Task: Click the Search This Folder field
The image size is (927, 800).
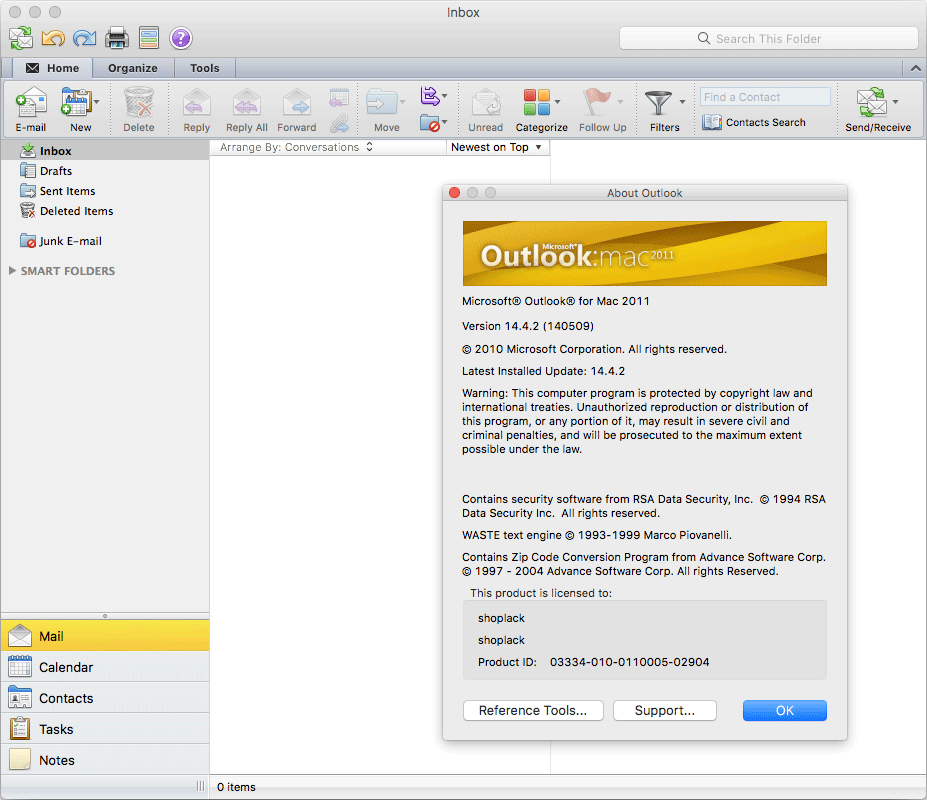Action: point(769,38)
